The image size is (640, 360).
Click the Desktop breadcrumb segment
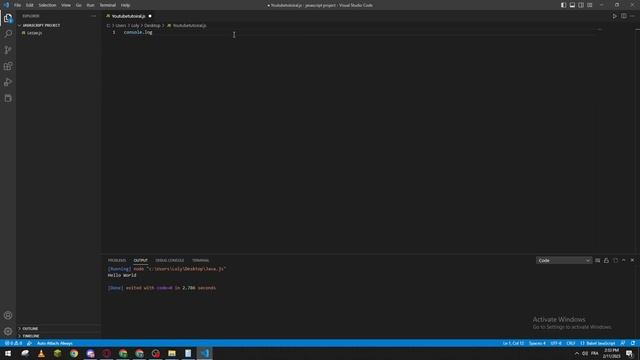(152, 25)
